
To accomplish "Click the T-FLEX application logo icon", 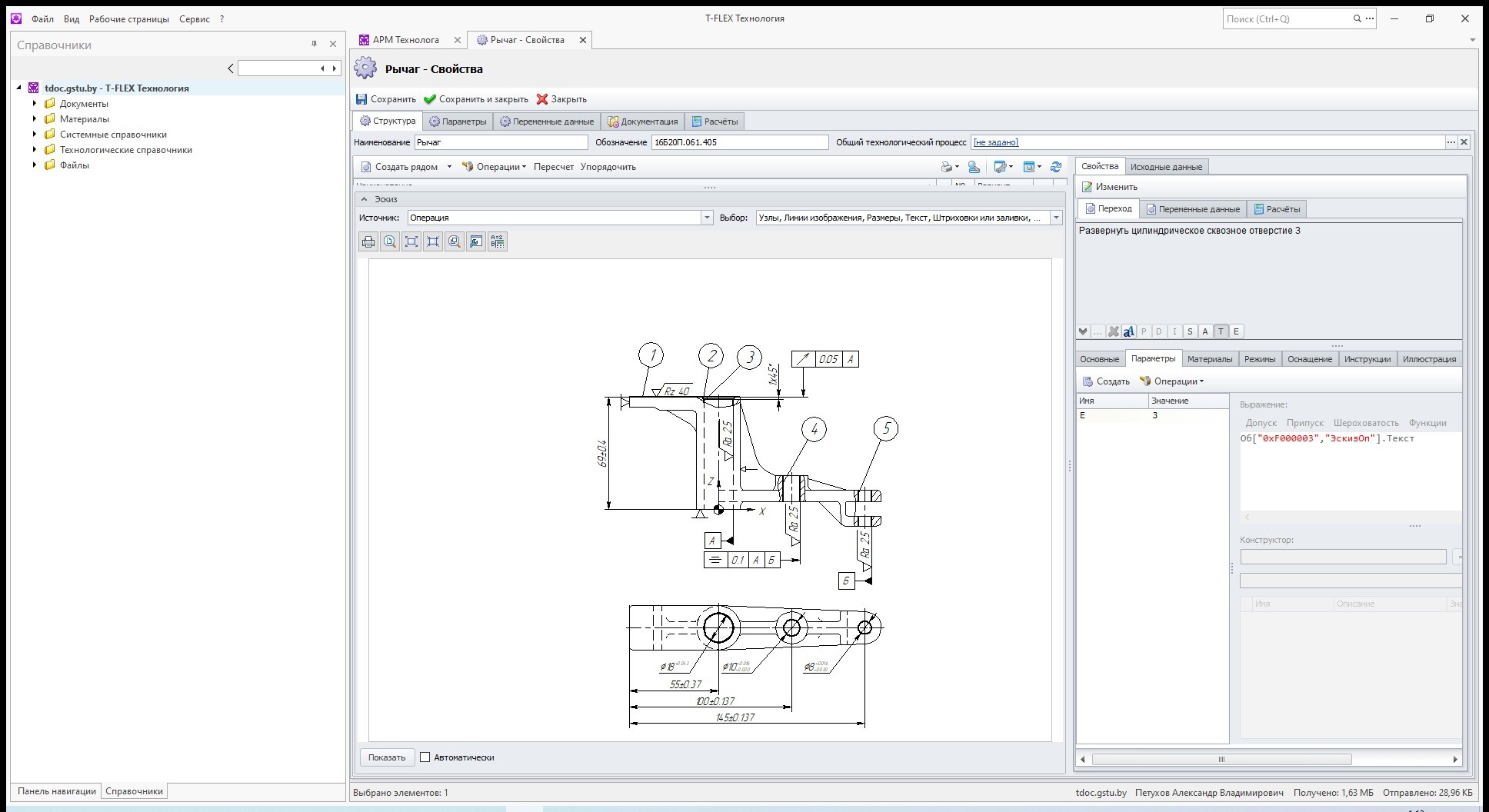I will point(16,18).
